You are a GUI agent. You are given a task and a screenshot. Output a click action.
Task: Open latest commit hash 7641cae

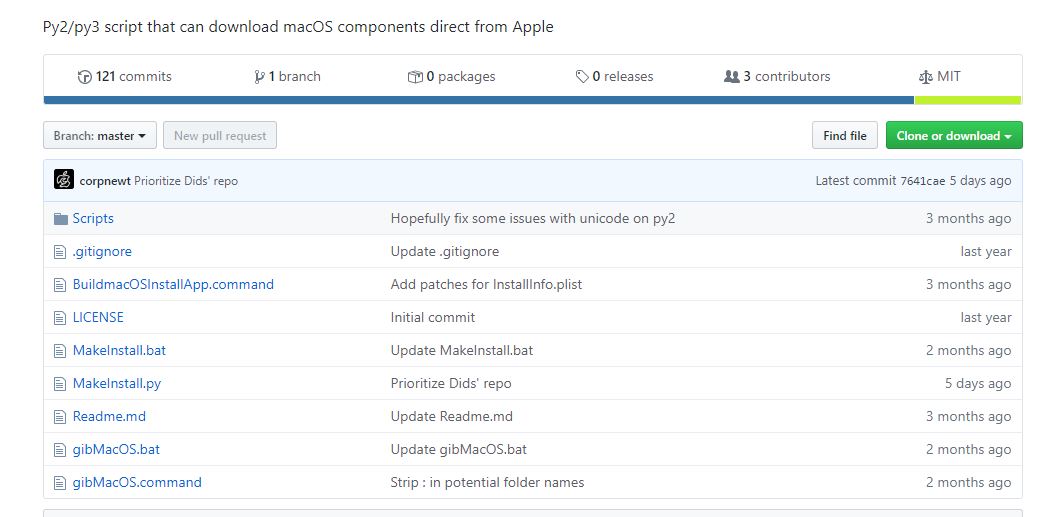point(922,181)
